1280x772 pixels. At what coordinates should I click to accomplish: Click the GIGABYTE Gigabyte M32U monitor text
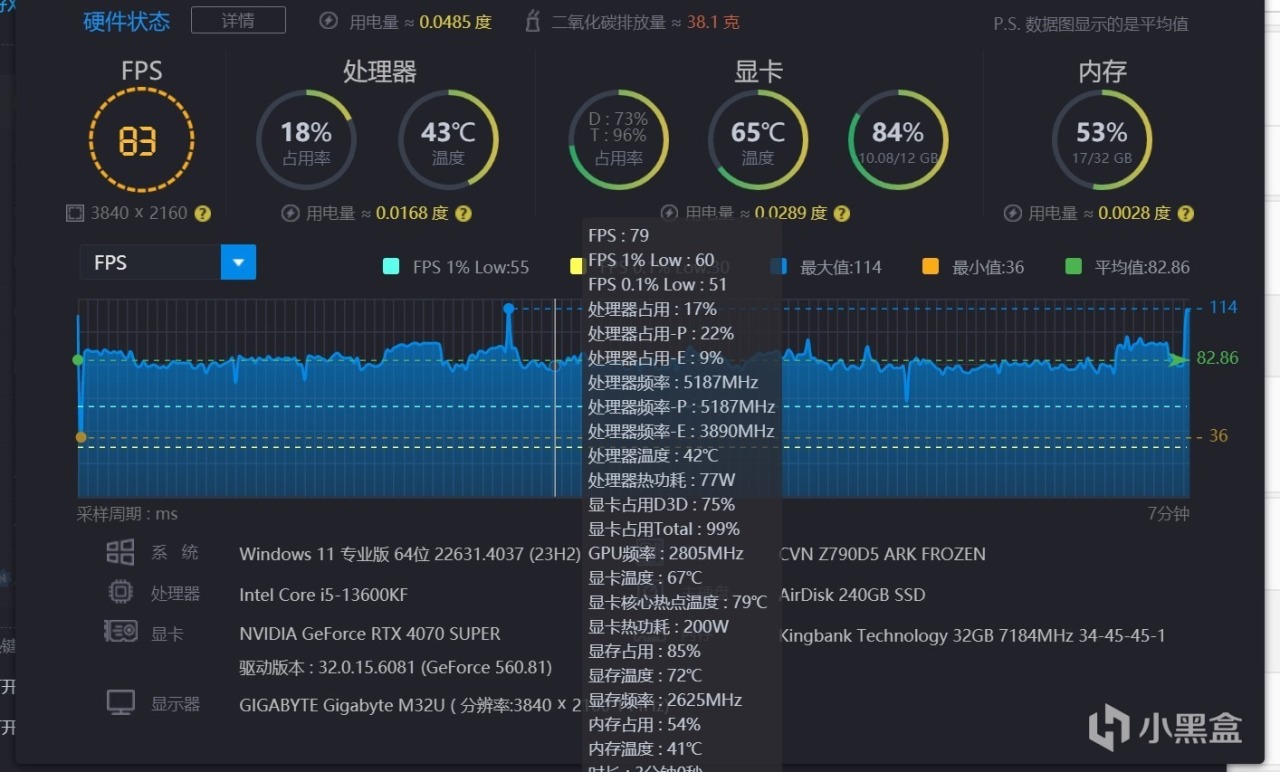pos(410,705)
